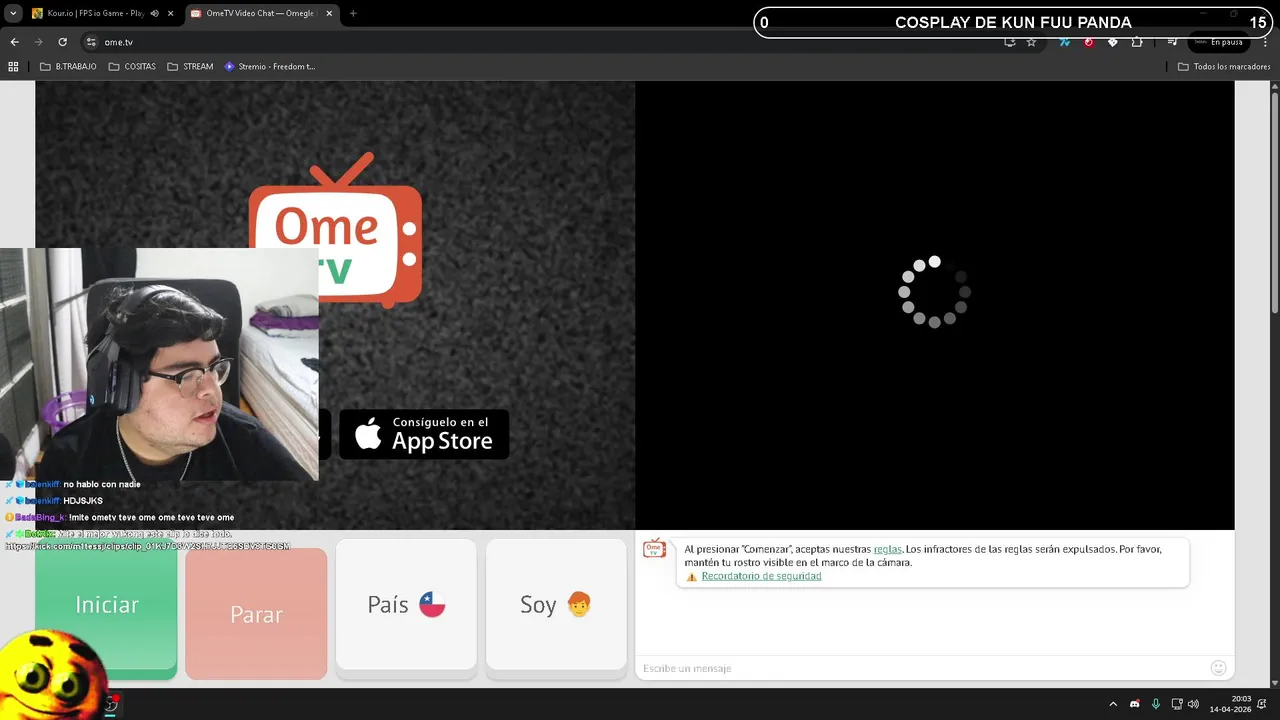Click the streamer webcam overlay
This screenshot has width=1280, height=720.
[x=159, y=364]
